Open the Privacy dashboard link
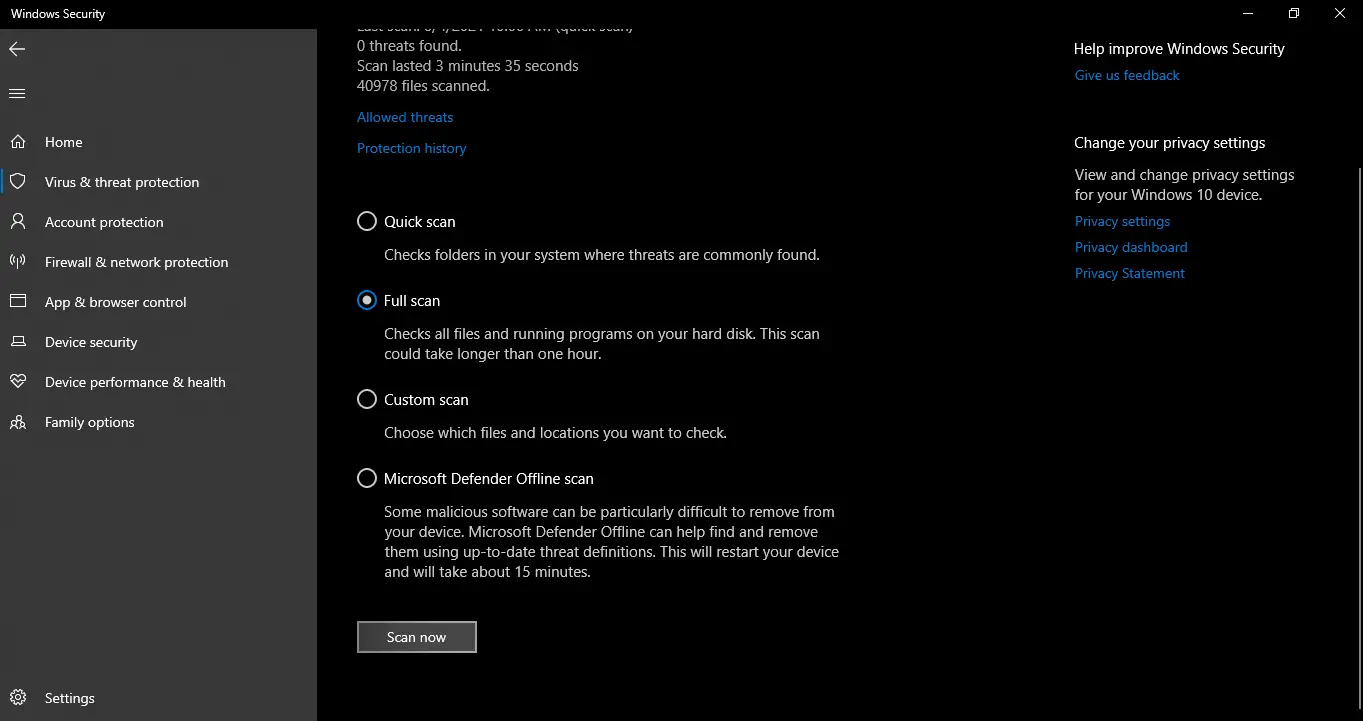Screen dimensions: 1363x721 pyautogui.click(x=1131, y=247)
